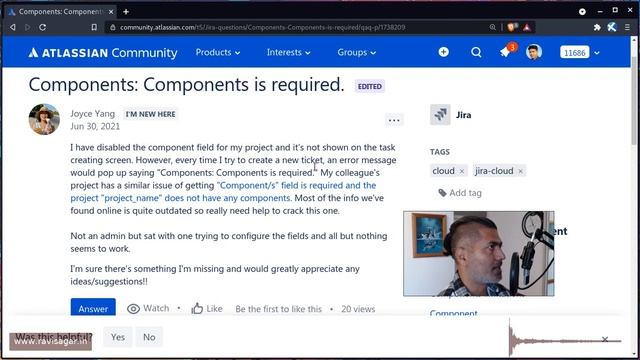Click the I'M NEW HERE badge
640x360 pixels.
[x=150, y=114]
